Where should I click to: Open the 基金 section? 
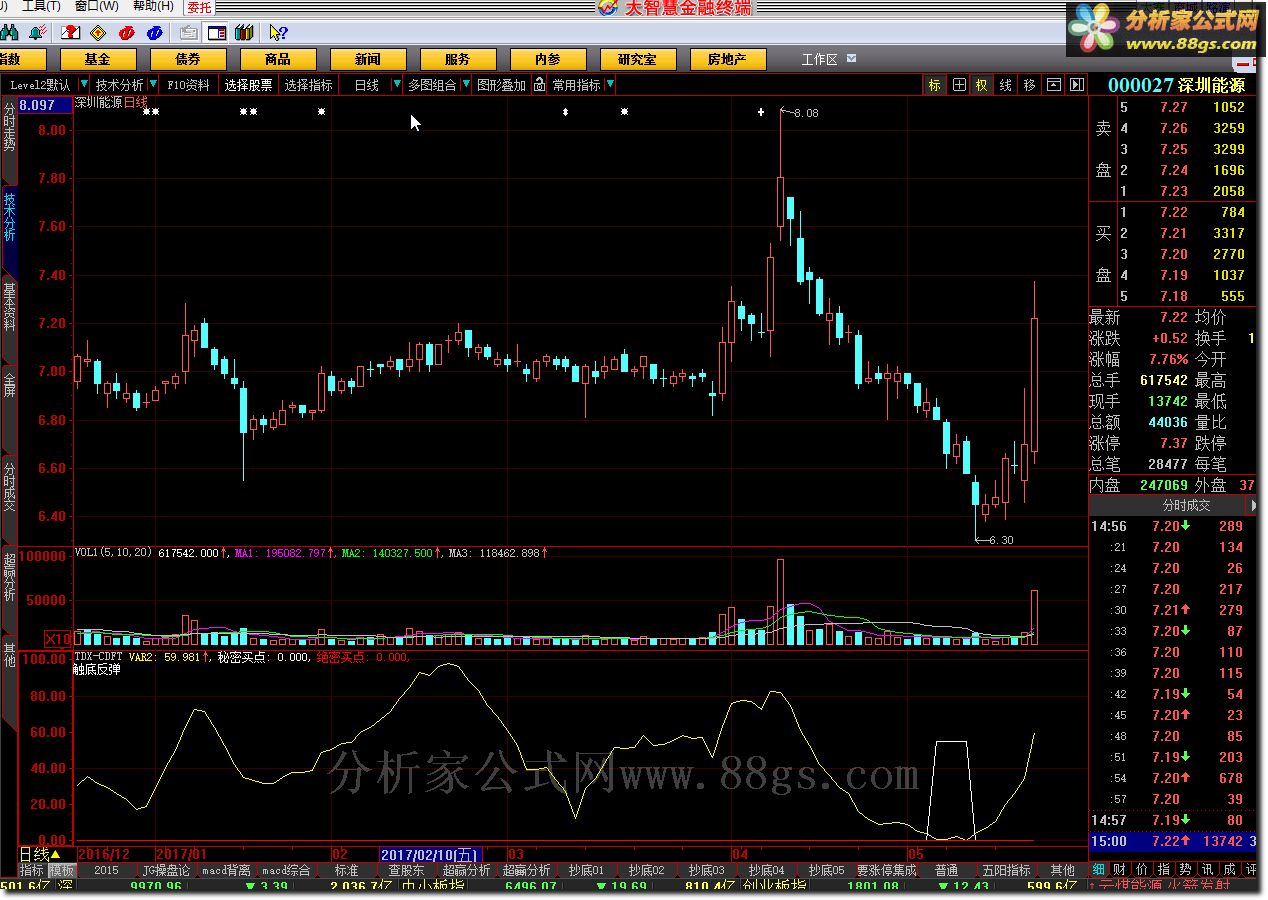(x=97, y=59)
